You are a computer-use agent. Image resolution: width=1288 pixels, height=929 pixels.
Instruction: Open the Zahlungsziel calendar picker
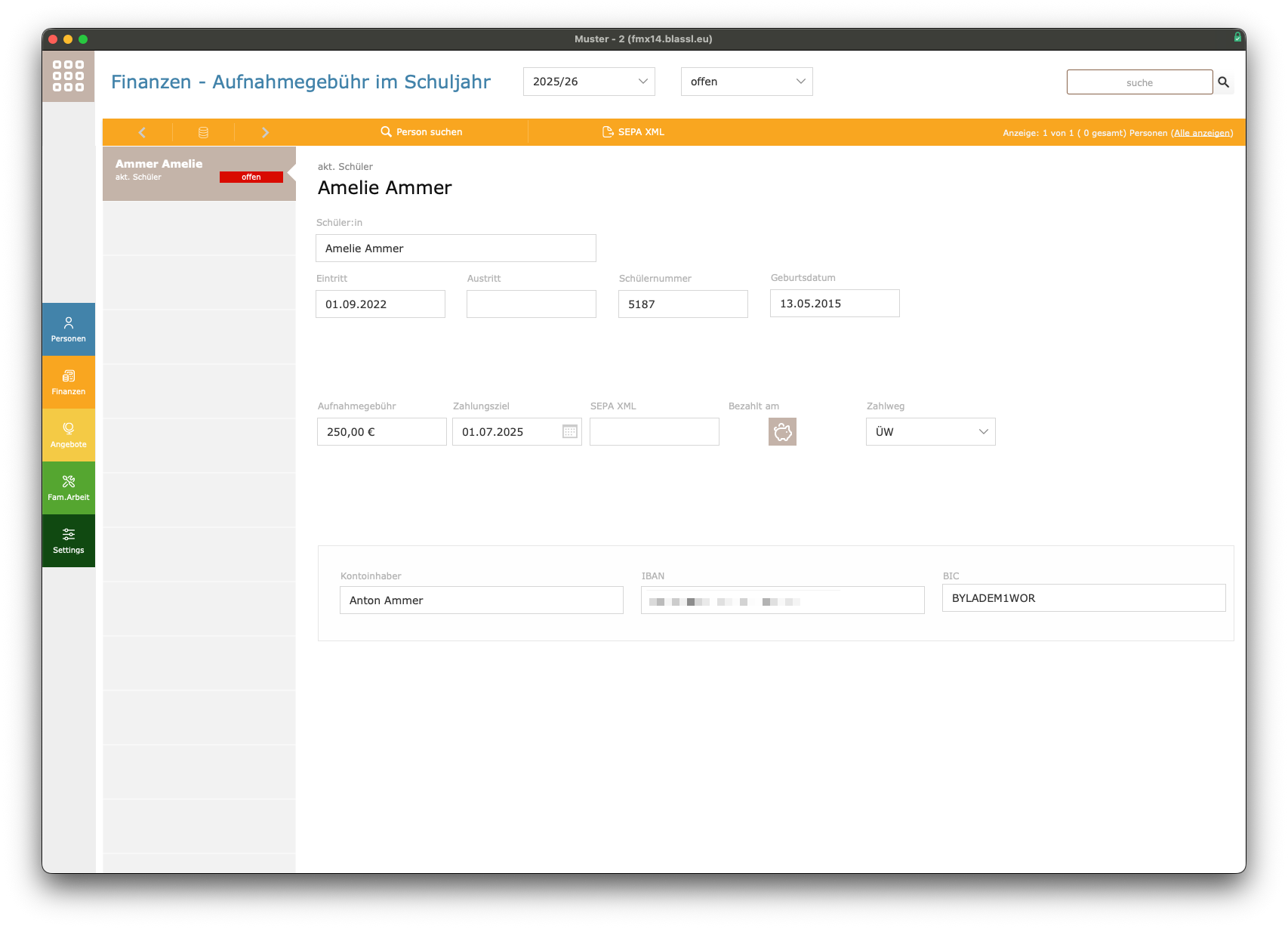[x=570, y=432]
